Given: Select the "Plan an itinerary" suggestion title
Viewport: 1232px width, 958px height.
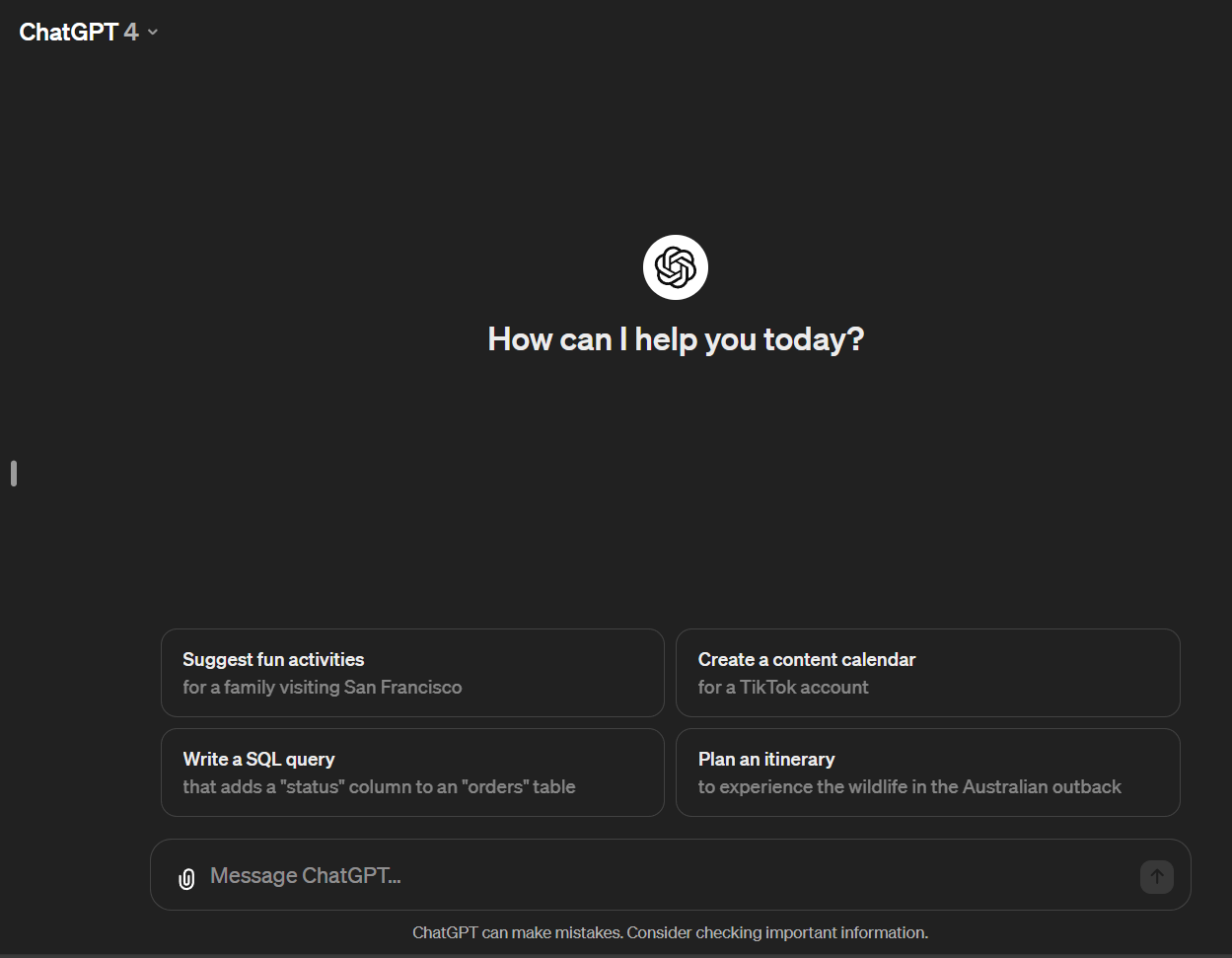Looking at the screenshot, I should [x=765, y=759].
